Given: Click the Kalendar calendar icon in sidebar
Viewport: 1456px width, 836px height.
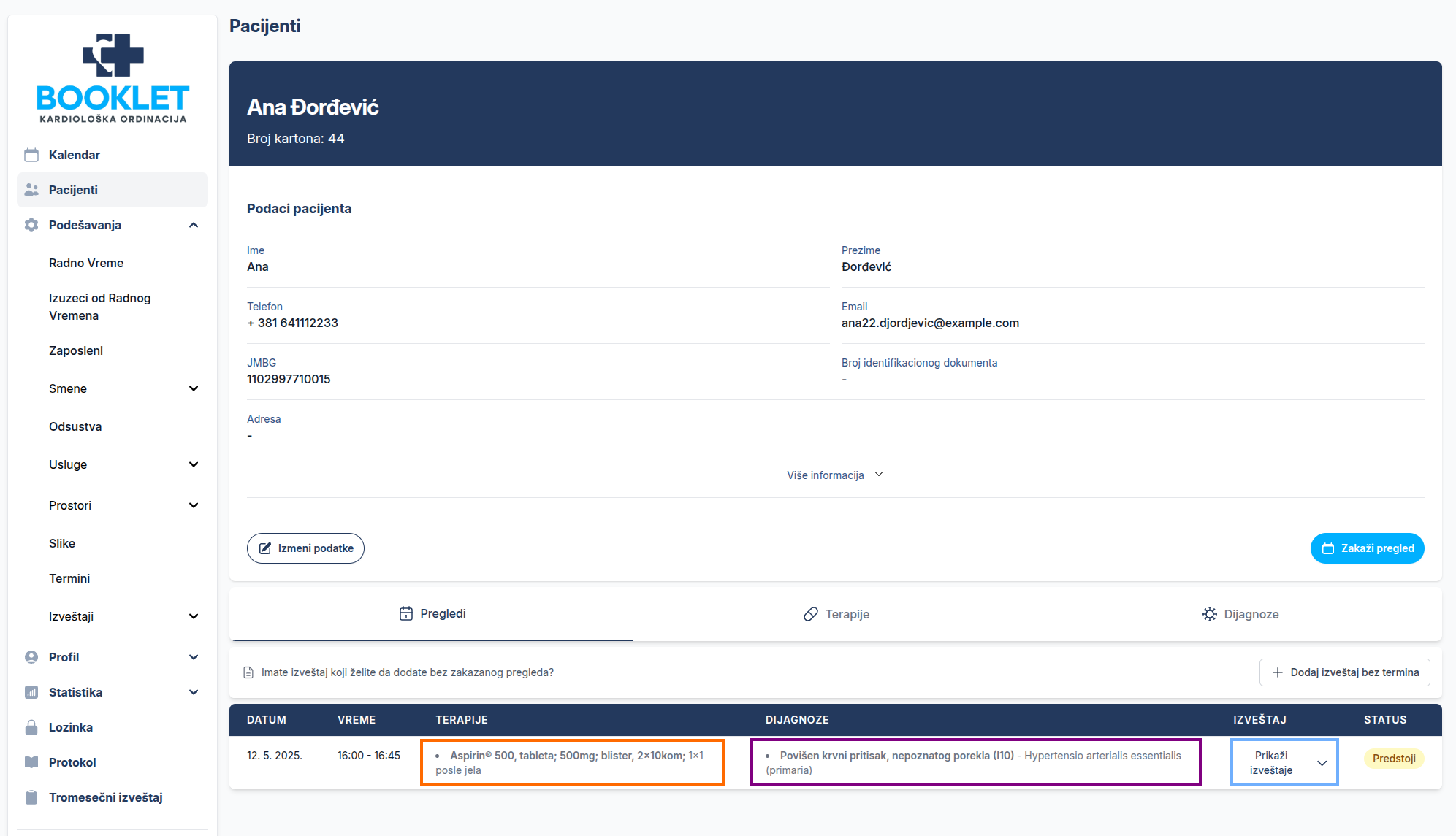Looking at the screenshot, I should (x=31, y=155).
